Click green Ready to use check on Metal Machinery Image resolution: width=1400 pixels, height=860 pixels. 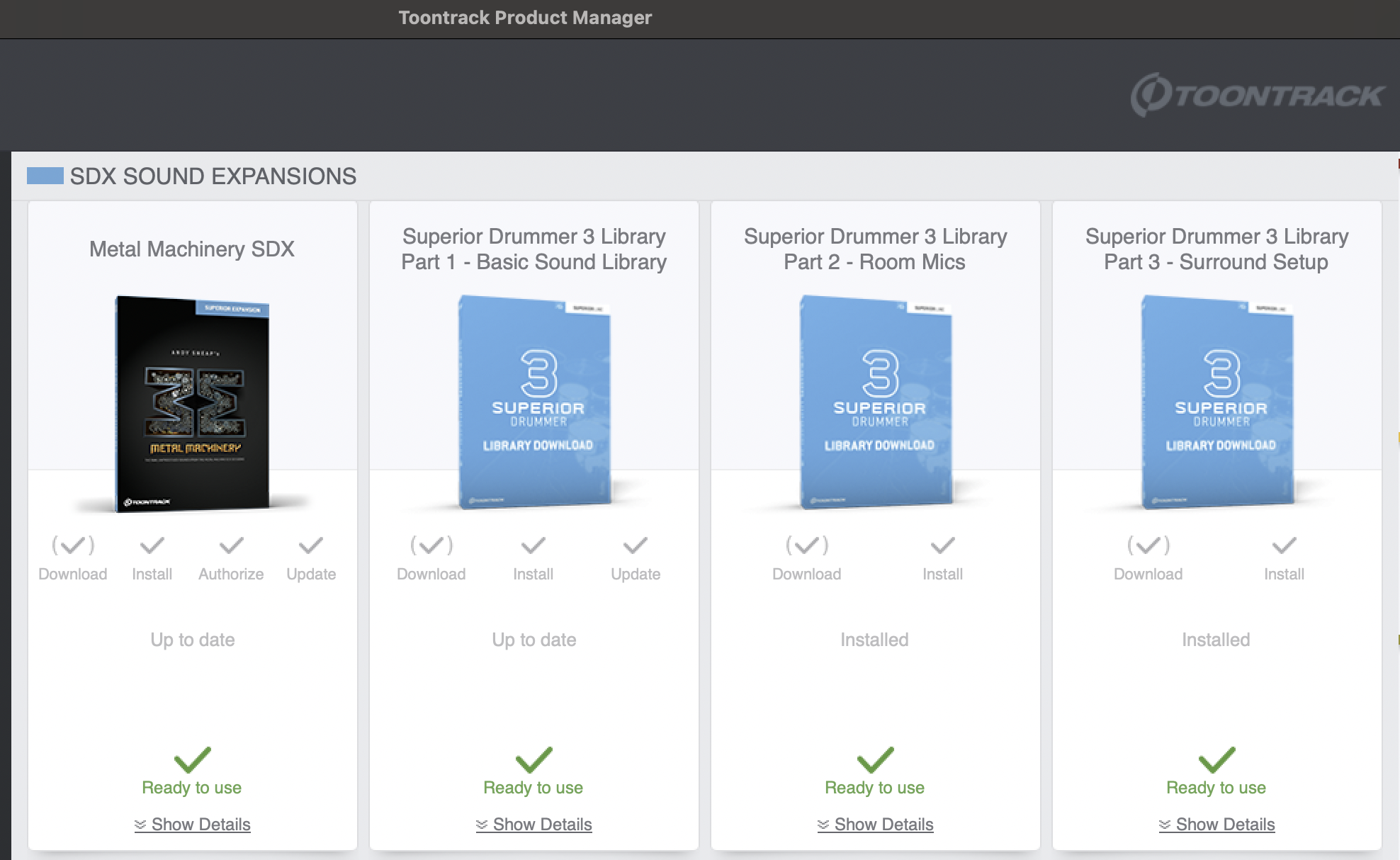(x=192, y=760)
